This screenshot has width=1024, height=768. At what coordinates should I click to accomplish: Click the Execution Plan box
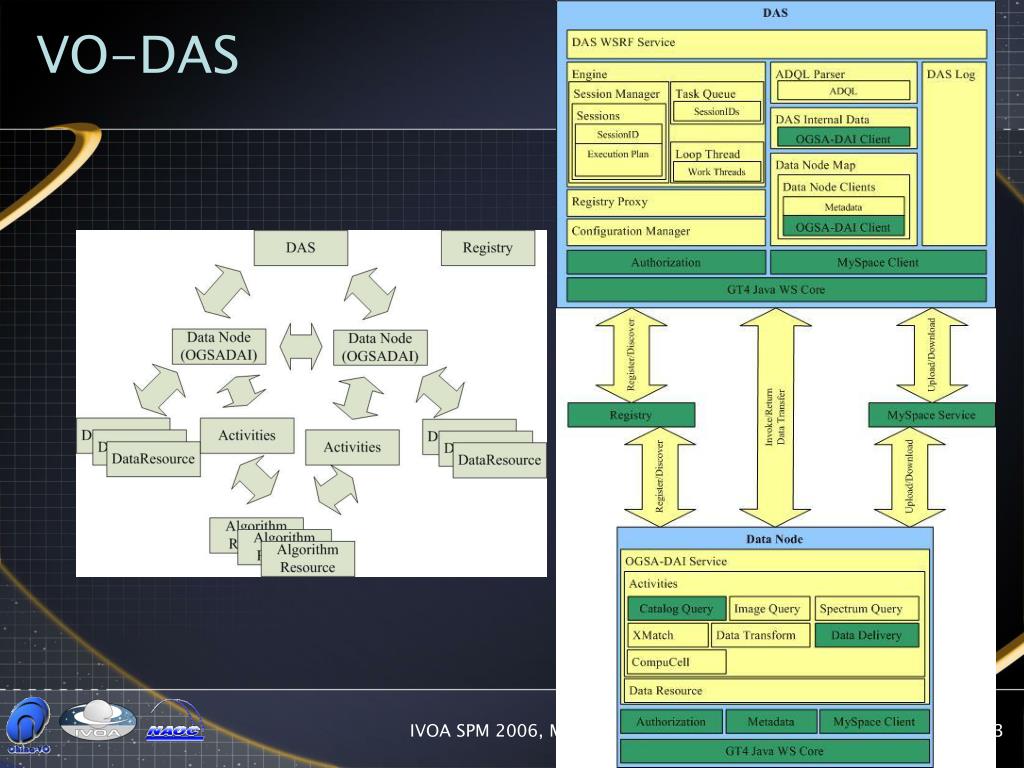tap(618, 159)
